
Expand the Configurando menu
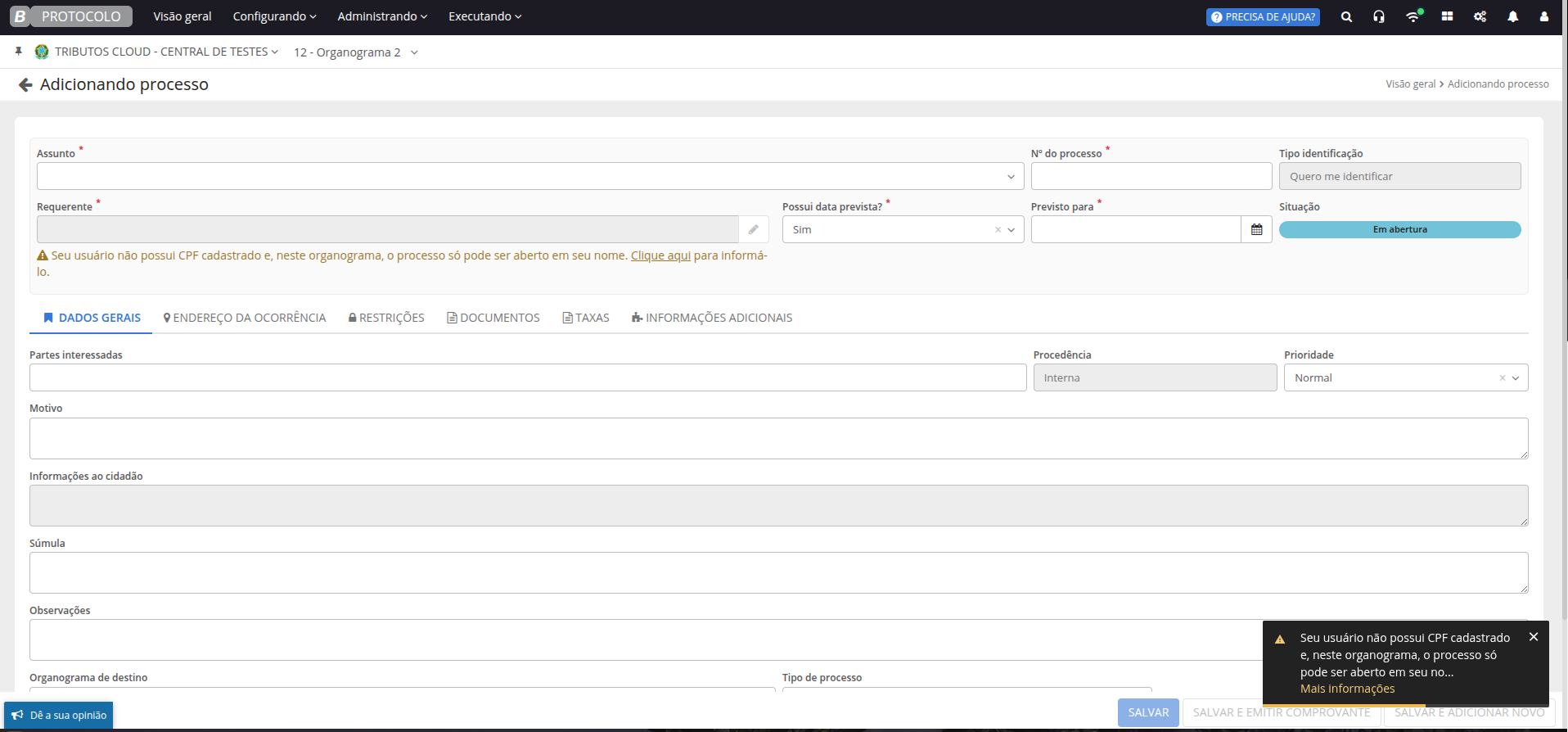coord(274,16)
